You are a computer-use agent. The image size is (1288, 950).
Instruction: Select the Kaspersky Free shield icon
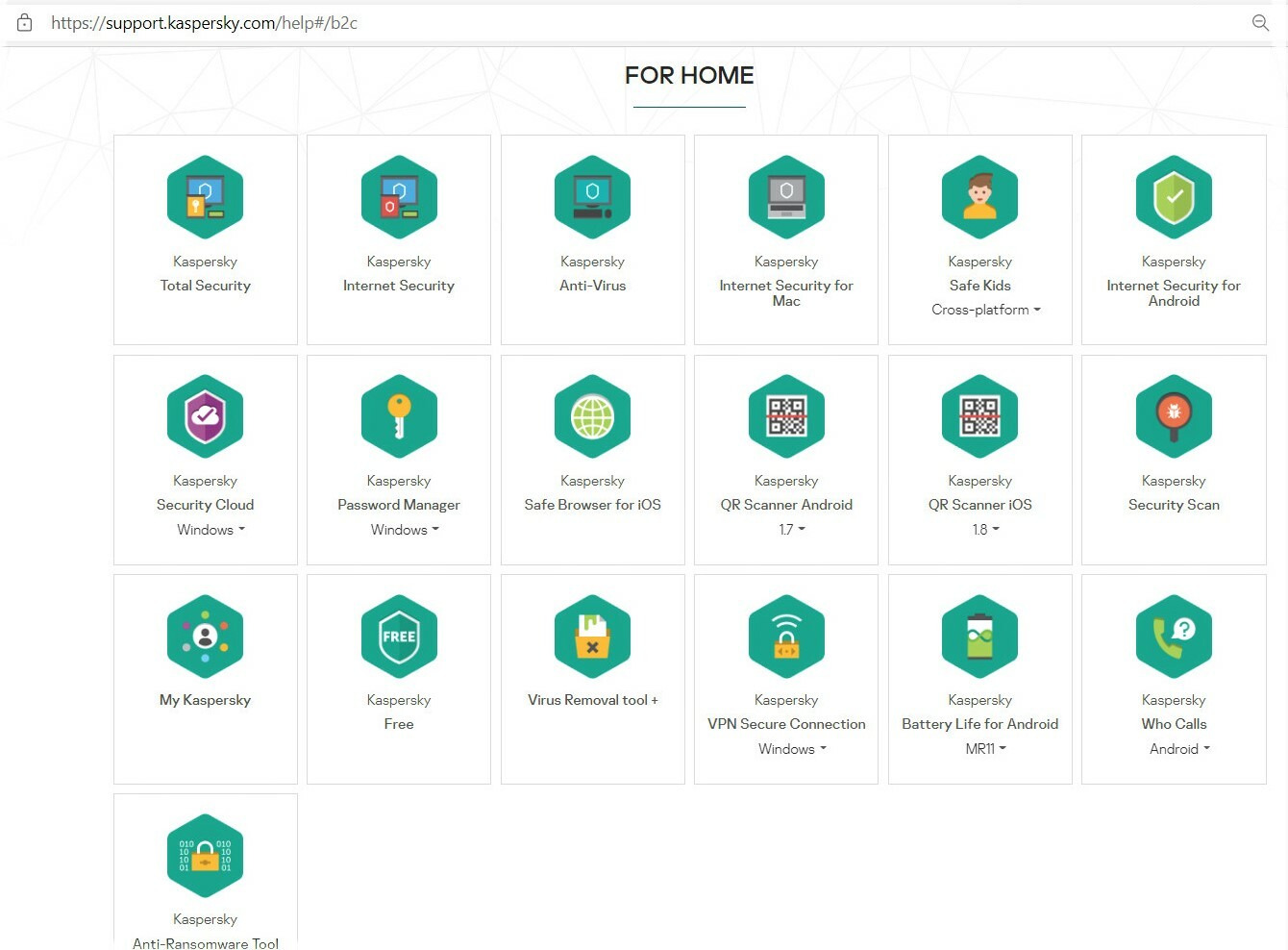pos(399,637)
